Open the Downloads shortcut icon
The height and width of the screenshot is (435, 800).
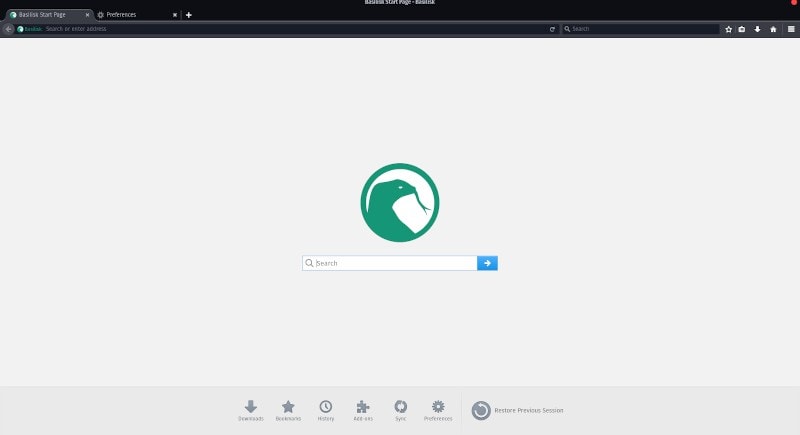click(251, 406)
